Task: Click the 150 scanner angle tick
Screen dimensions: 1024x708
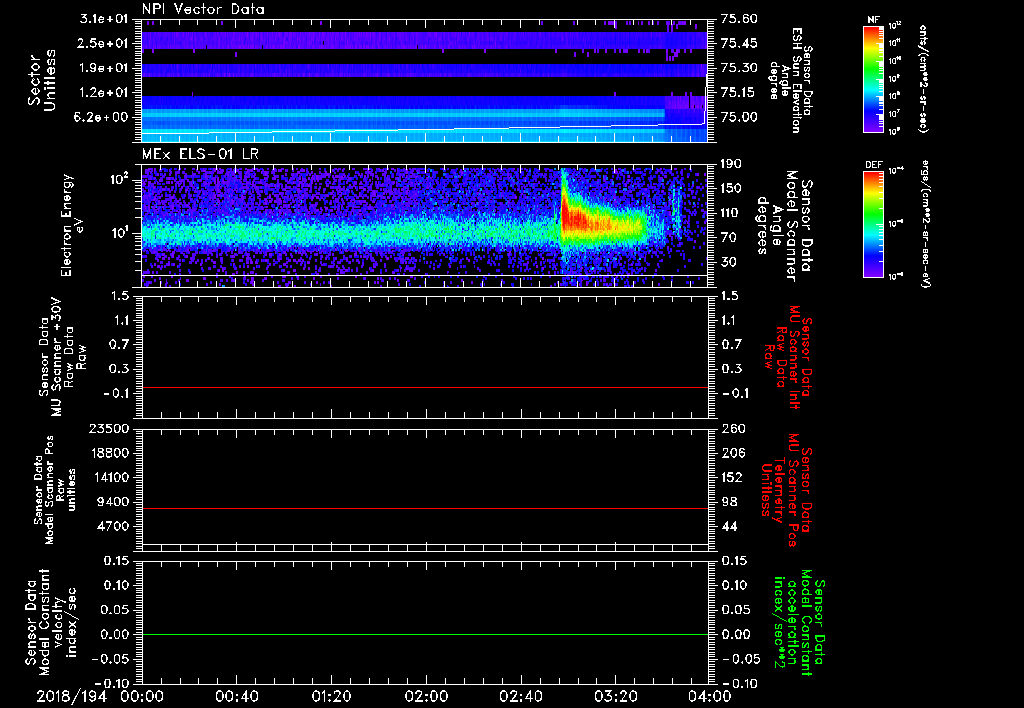Action: pos(732,188)
